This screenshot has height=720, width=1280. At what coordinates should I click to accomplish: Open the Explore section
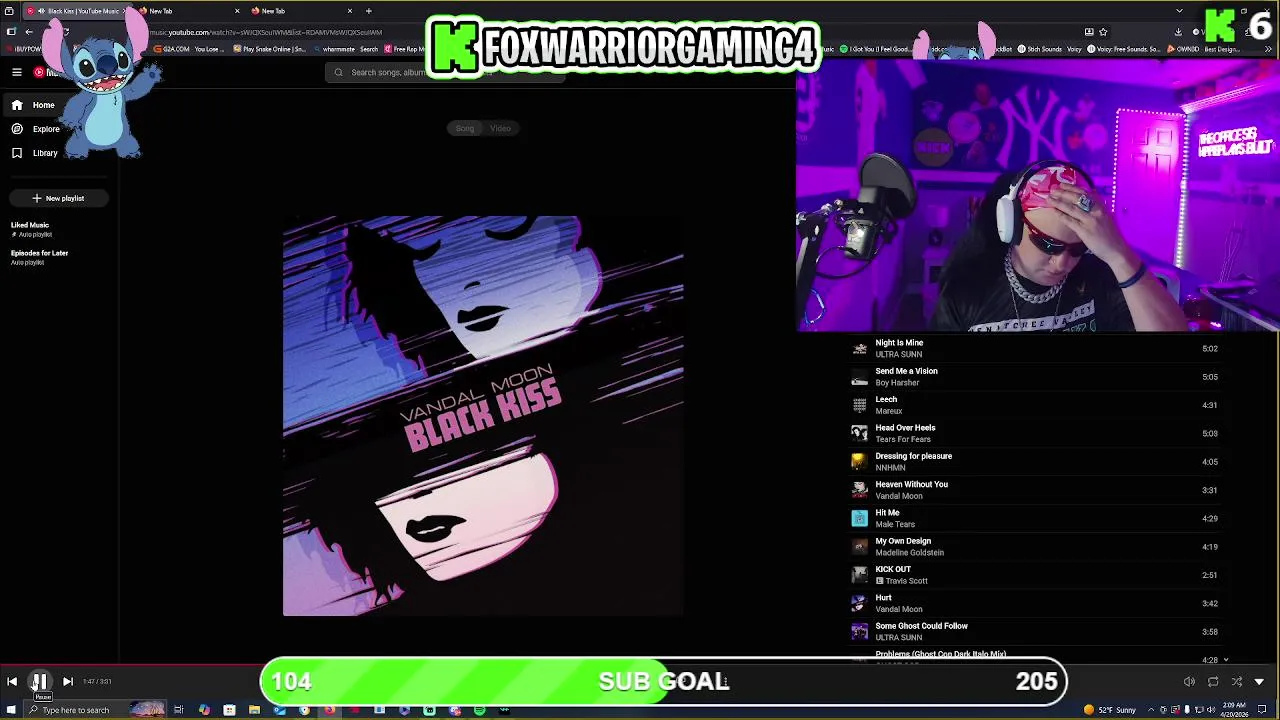57,129
